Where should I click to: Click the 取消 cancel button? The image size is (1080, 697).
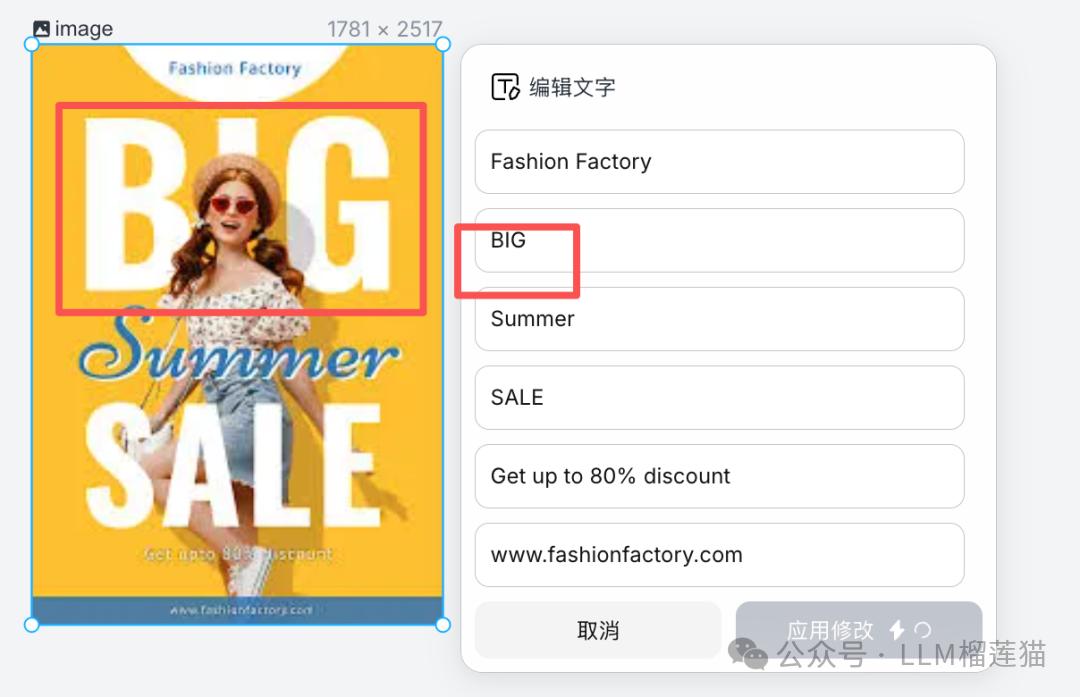(x=598, y=630)
